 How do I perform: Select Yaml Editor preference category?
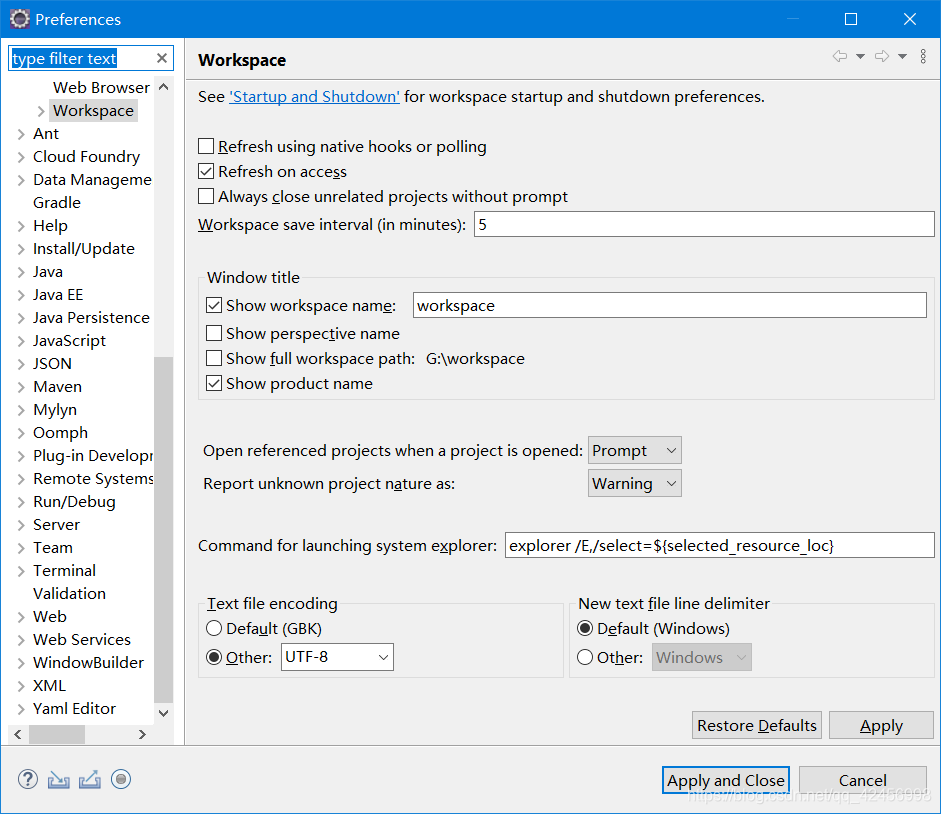tap(74, 708)
